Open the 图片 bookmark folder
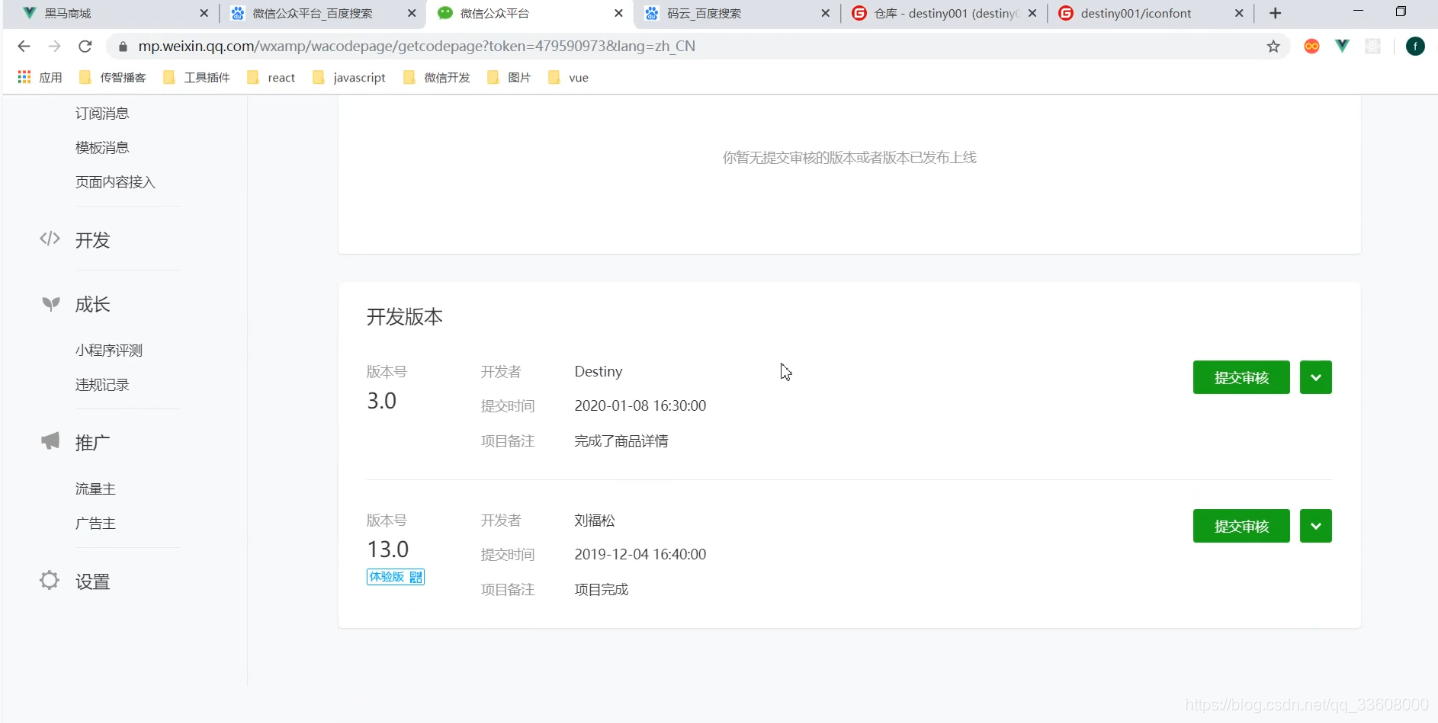This screenshot has width=1438, height=723. (509, 77)
